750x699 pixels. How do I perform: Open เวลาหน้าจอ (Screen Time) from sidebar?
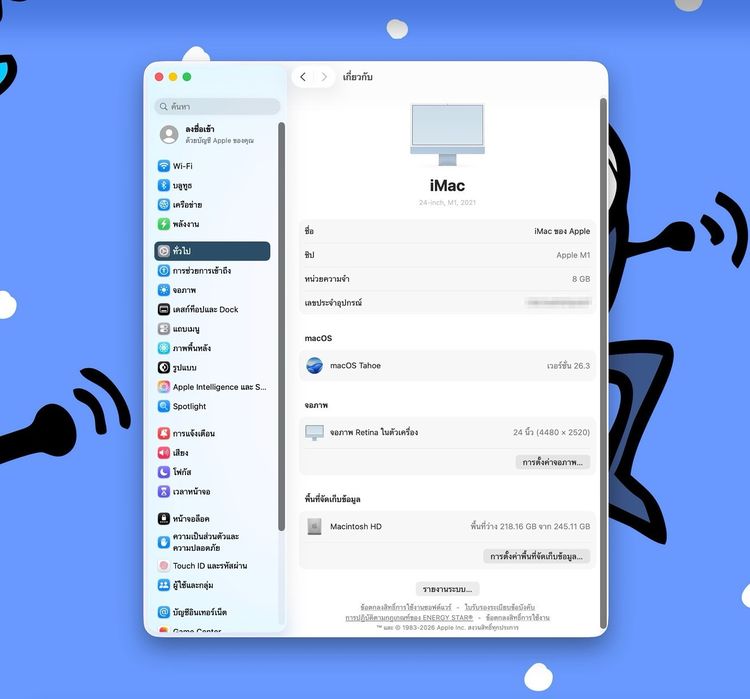pyautogui.click(x=191, y=491)
